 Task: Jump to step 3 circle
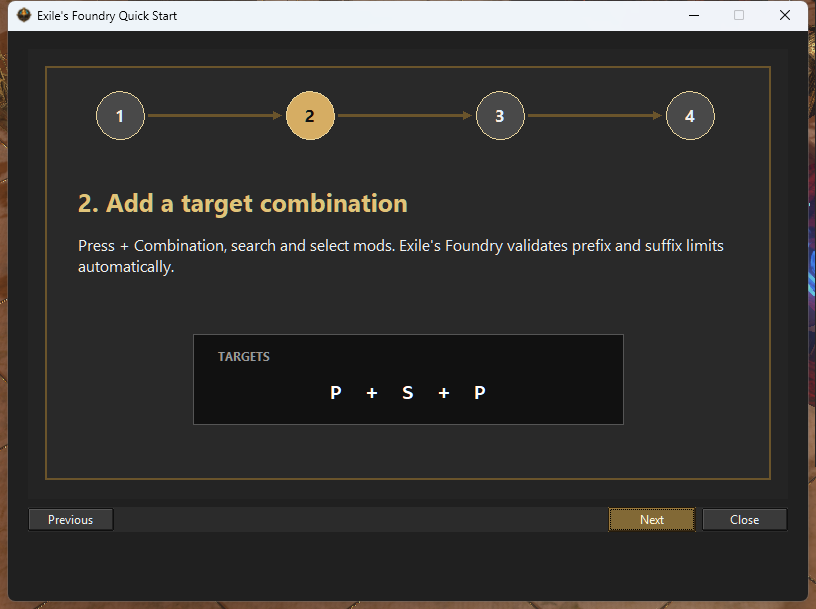(500, 116)
